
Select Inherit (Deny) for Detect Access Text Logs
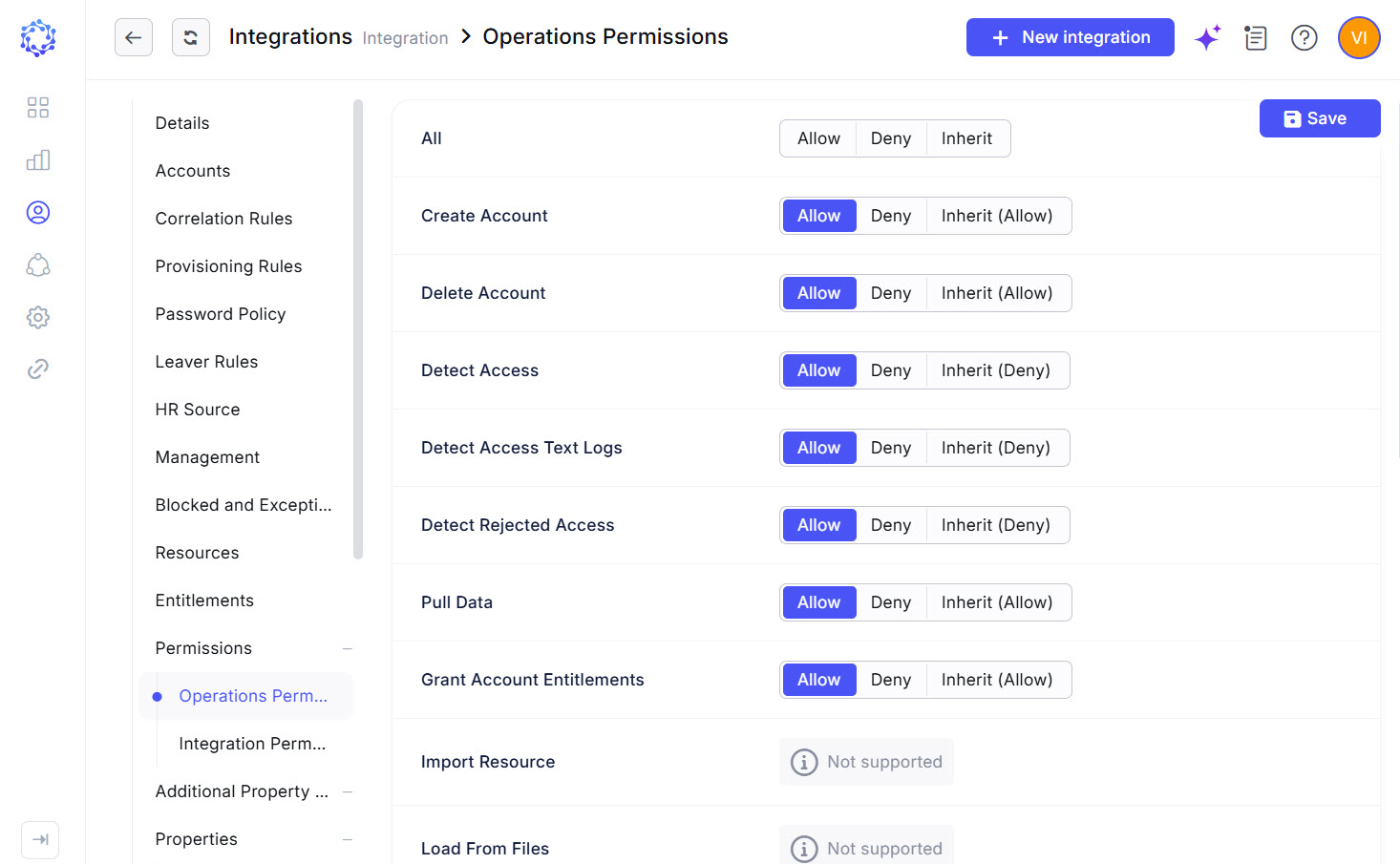(x=996, y=448)
